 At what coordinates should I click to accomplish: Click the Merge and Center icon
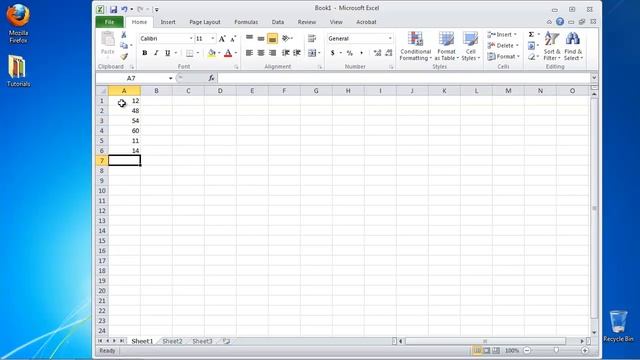point(312,53)
